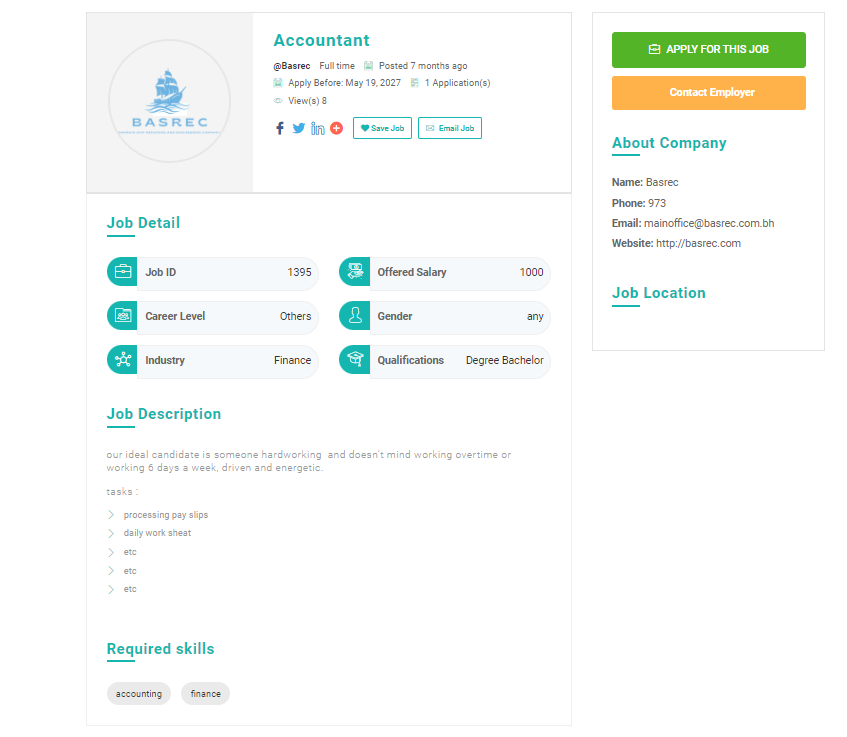Image resolution: width=847 pixels, height=737 pixels.
Task: Click the Career Level icon
Action: 123,316
